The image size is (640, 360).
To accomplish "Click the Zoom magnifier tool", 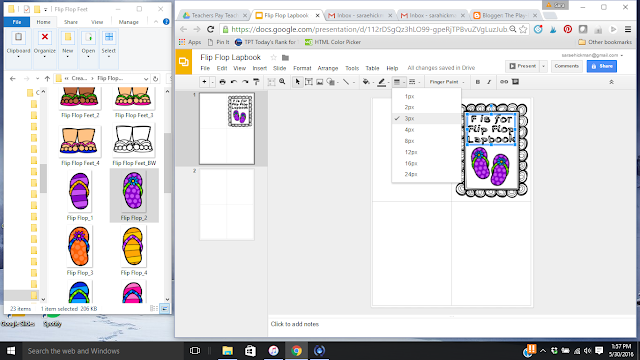I will coord(282,82).
